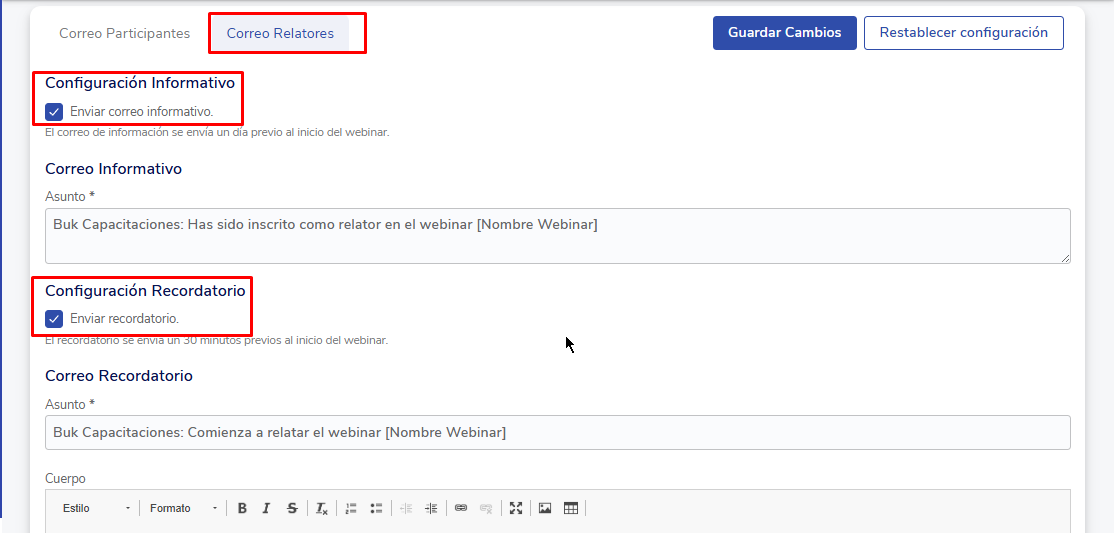Uncheck Enviar correo informativo checkbox
This screenshot has height=533, width=1114.
click(x=55, y=112)
